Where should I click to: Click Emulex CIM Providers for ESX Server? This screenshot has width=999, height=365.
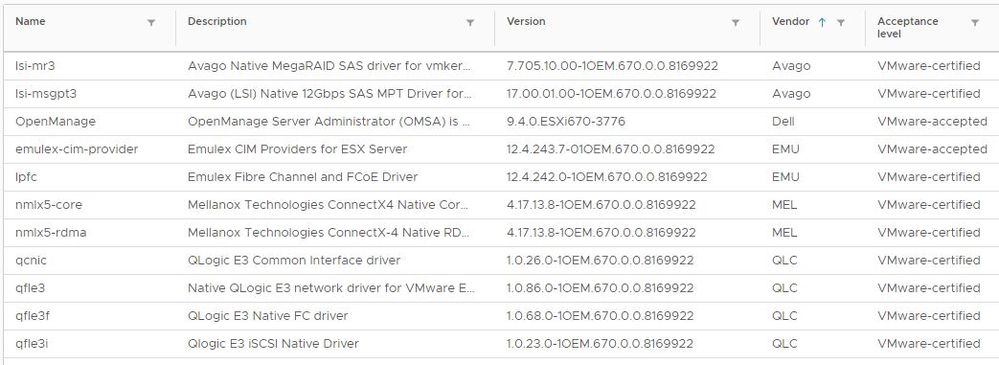[x=298, y=149]
